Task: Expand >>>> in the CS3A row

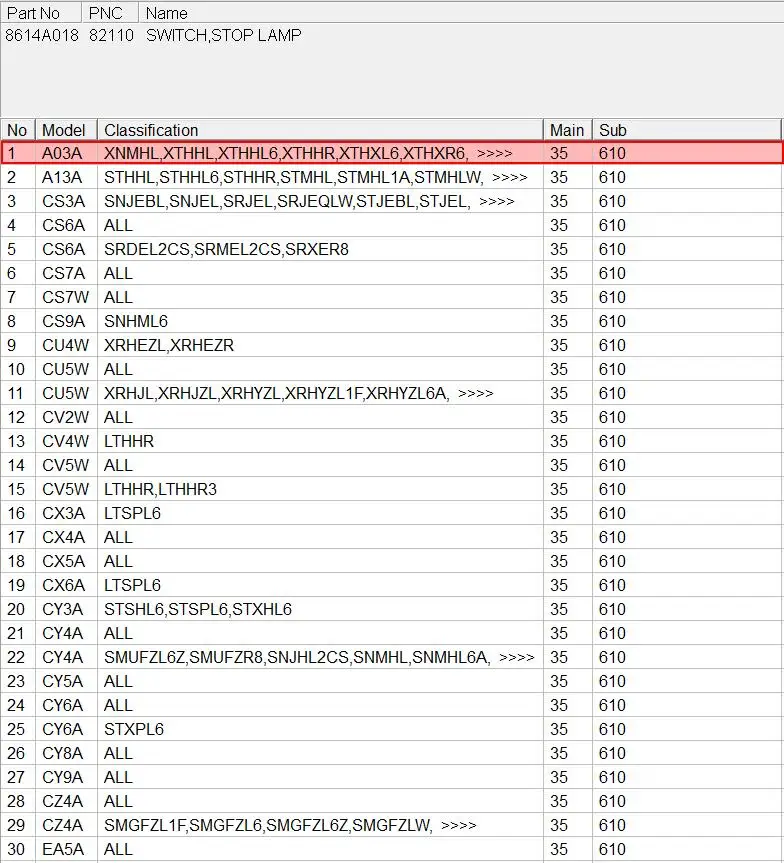Action: [497, 201]
